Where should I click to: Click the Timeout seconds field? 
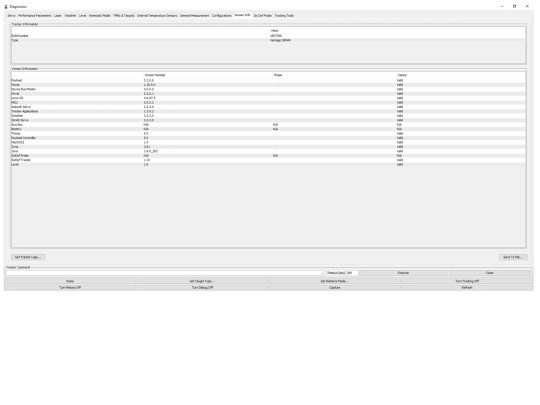[x=352, y=273]
